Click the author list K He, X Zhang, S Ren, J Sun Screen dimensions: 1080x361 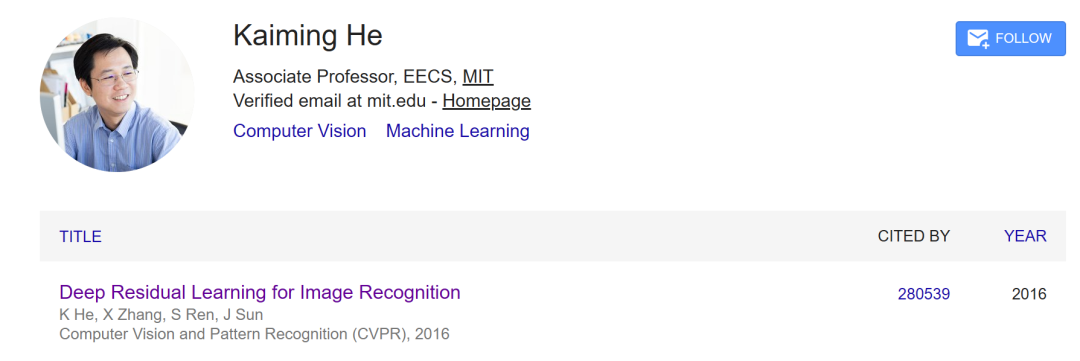[x=161, y=316]
